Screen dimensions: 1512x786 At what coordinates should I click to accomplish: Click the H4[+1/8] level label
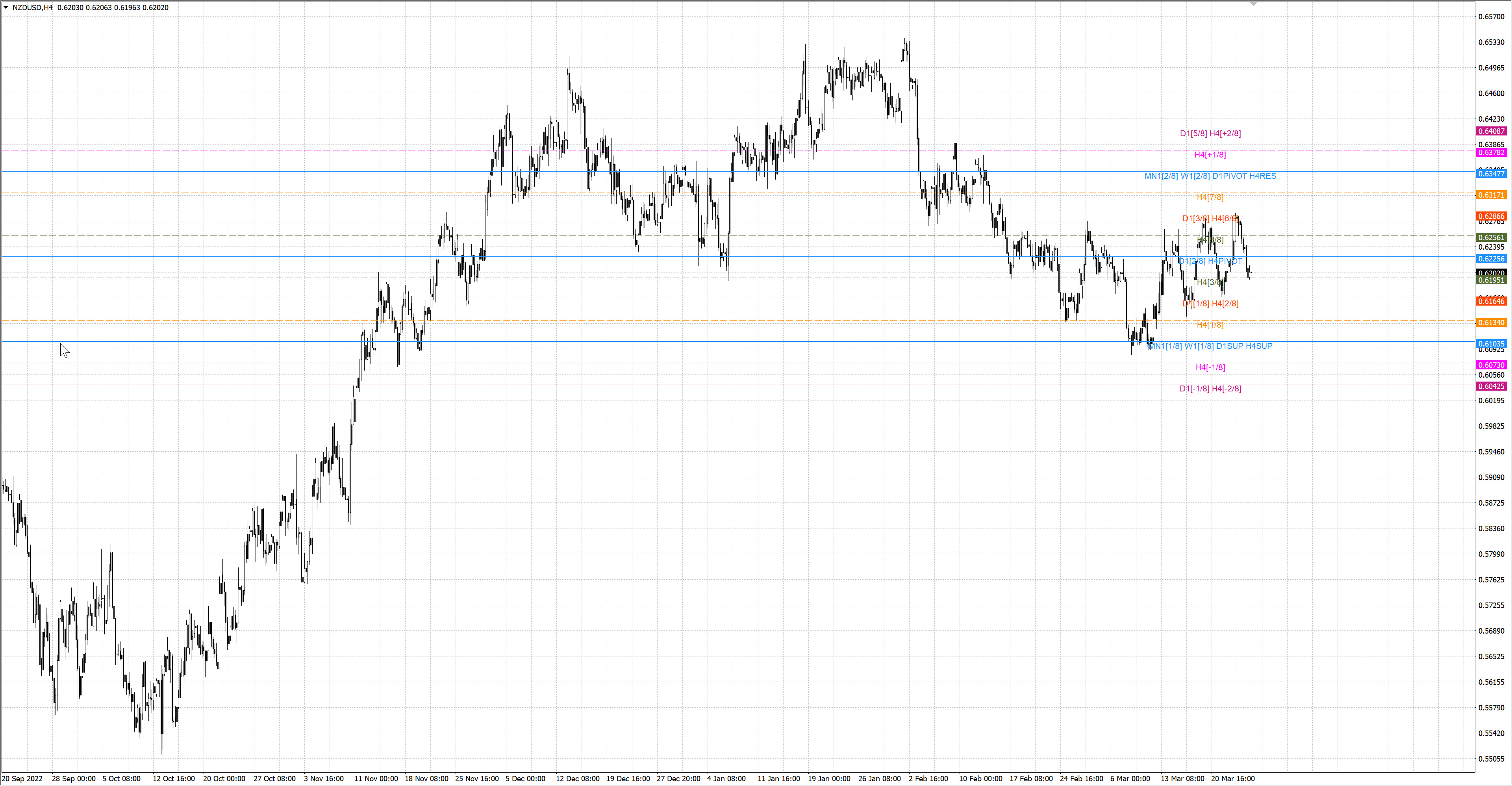(1210, 155)
